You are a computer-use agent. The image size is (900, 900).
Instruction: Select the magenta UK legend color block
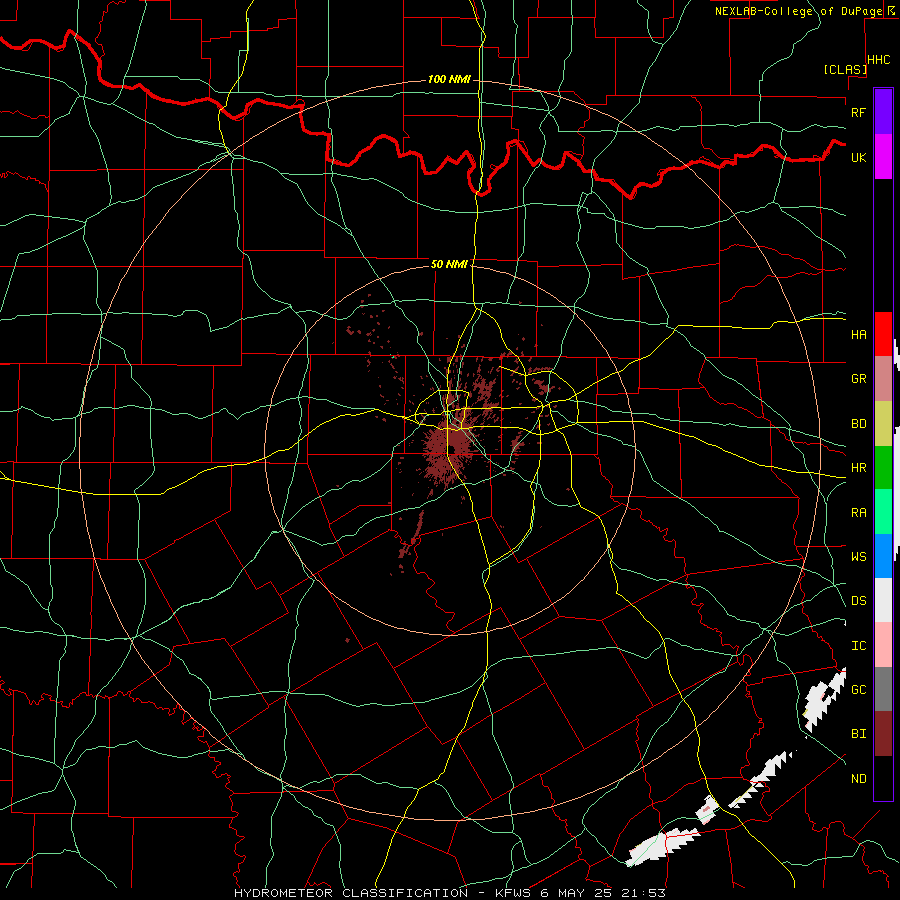pyautogui.click(x=883, y=157)
